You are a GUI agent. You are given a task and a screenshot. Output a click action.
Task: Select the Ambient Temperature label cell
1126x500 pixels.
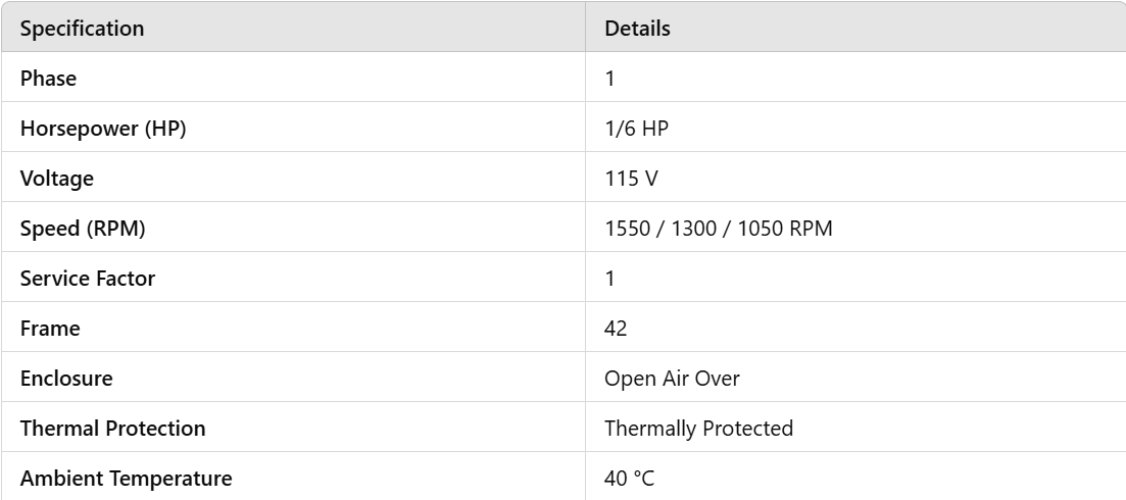tap(126, 478)
